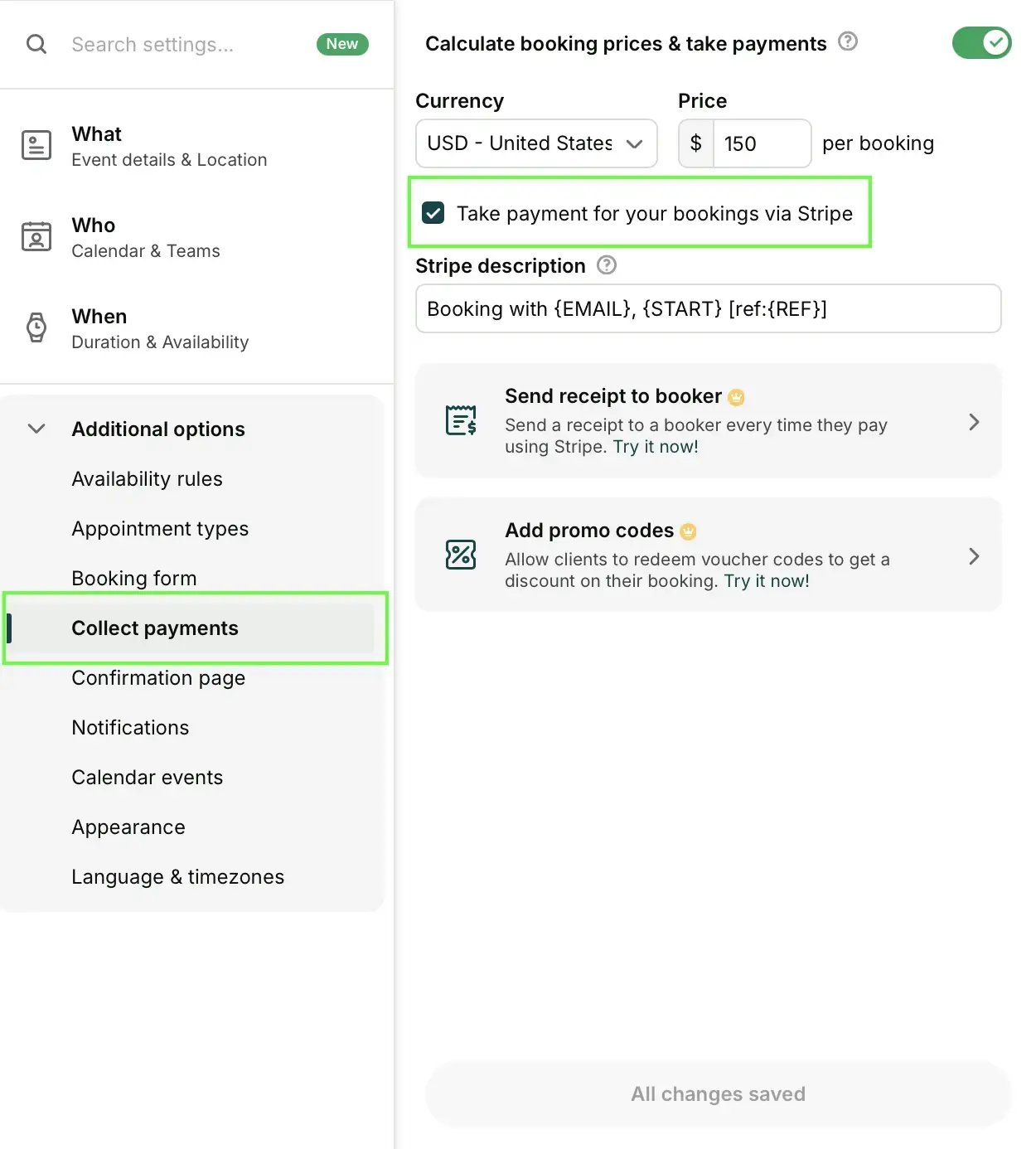Select Appointment types option
1036x1149 pixels.
(x=160, y=529)
